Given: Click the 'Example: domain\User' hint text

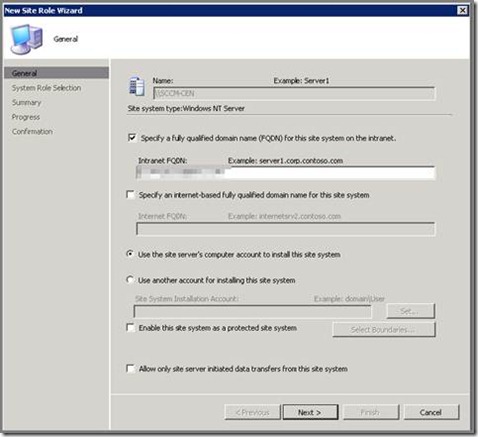Looking at the screenshot, I should pyautogui.click(x=349, y=299).
